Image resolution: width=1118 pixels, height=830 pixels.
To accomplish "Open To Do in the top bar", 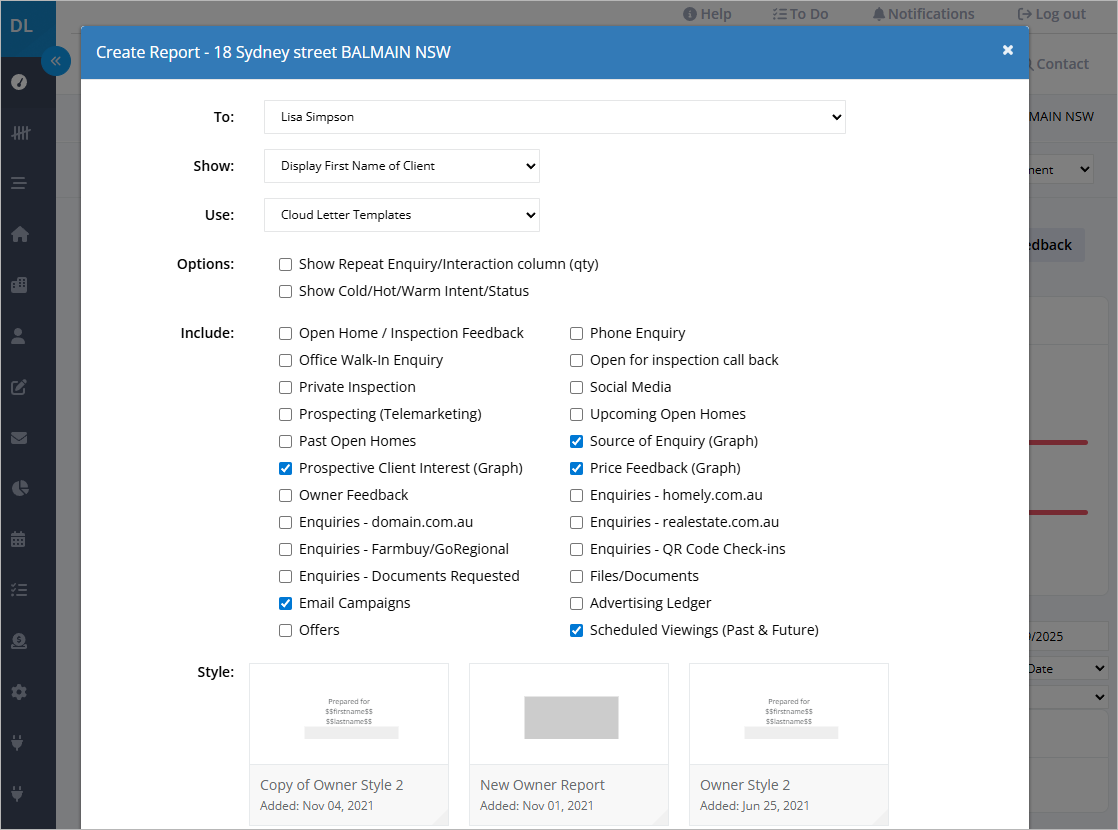I will pos(801,14).
